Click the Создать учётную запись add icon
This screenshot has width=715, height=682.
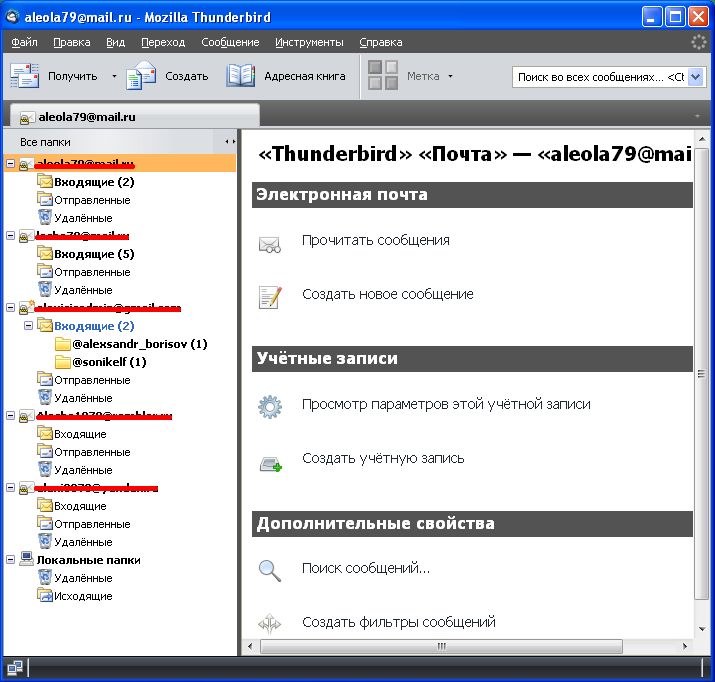coord(271,465)
